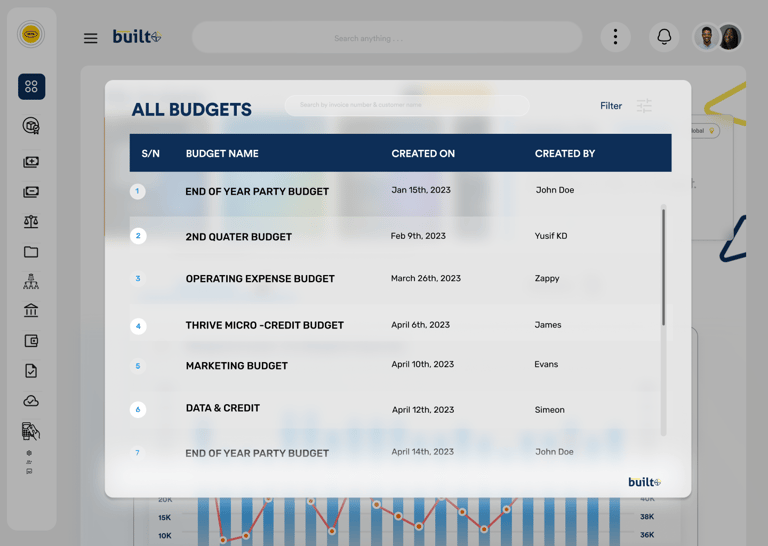Open the THRIVE MICRO -CREDIT BUDGET row
768x546 pixels.
pyautogui.click(x=264, y=325)
